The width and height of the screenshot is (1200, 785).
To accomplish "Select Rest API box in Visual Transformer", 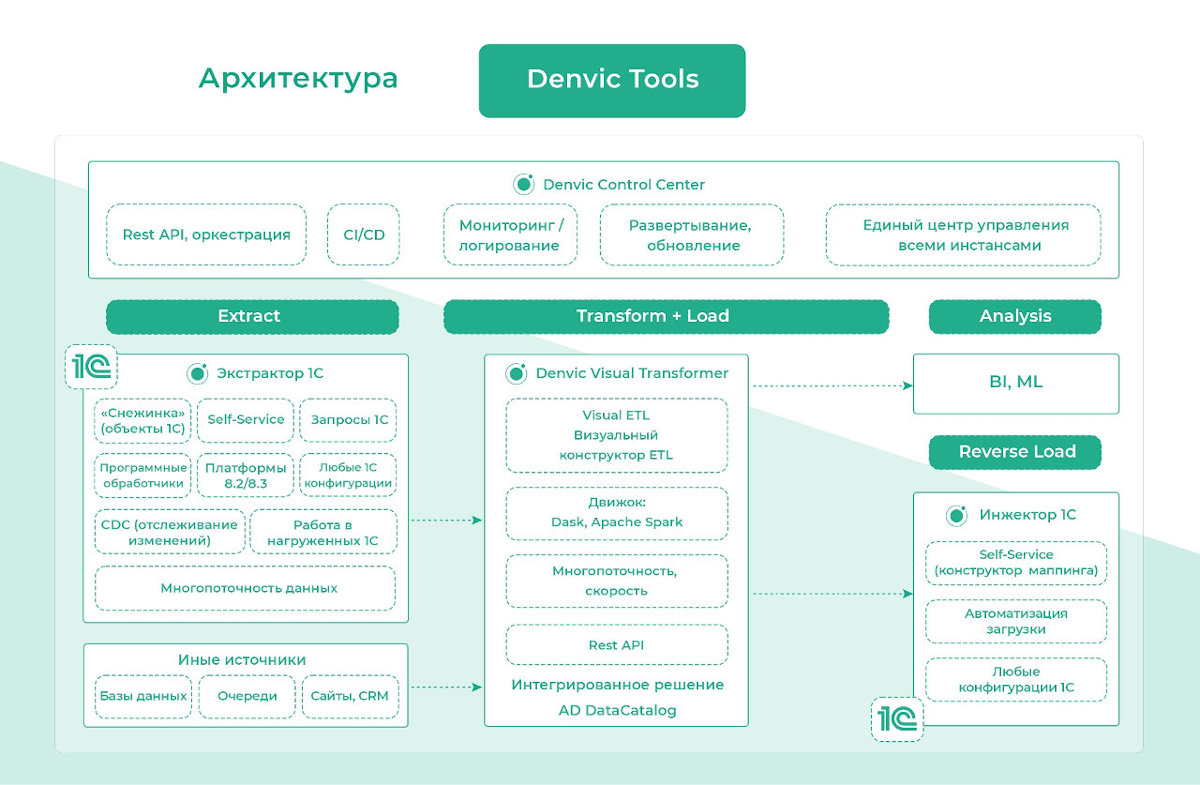I will click(x=617, y=645).
